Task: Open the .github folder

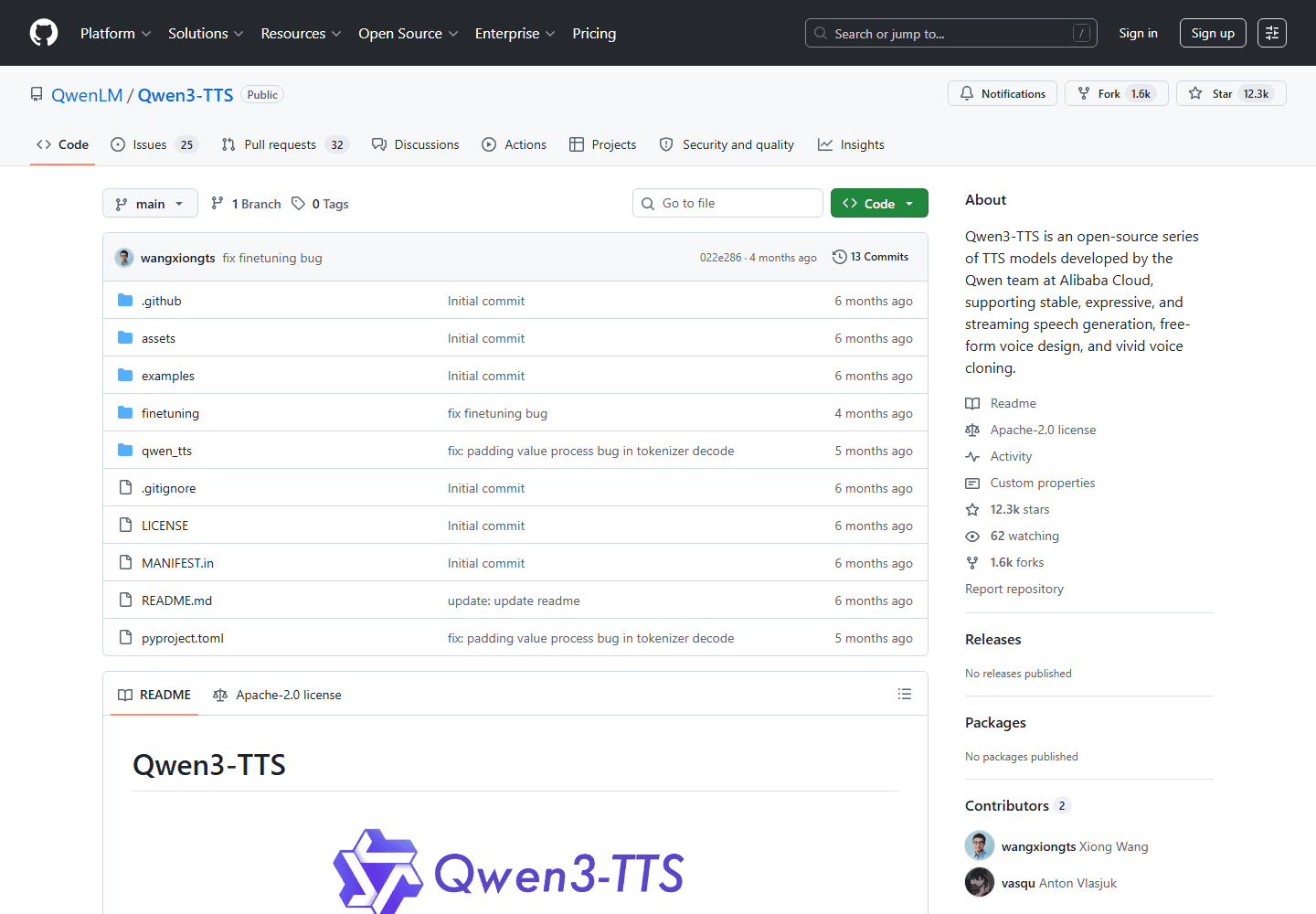Action: point(161,301)
